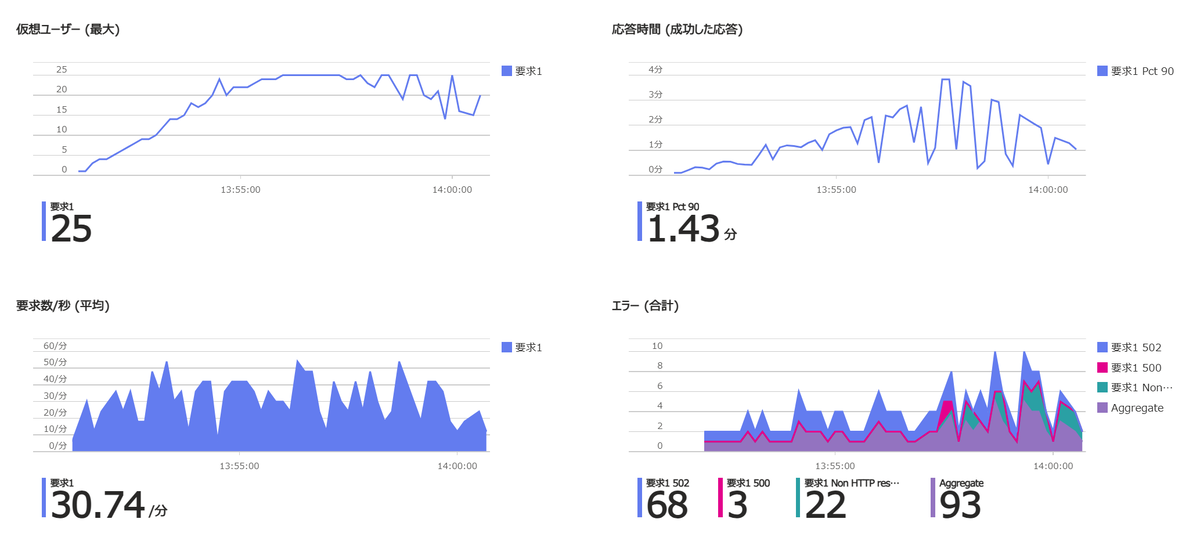Click the 15 y-axis label in 仮想ユーザー chart
Viewport: 1200px width, 537px height.
[61, 109]
